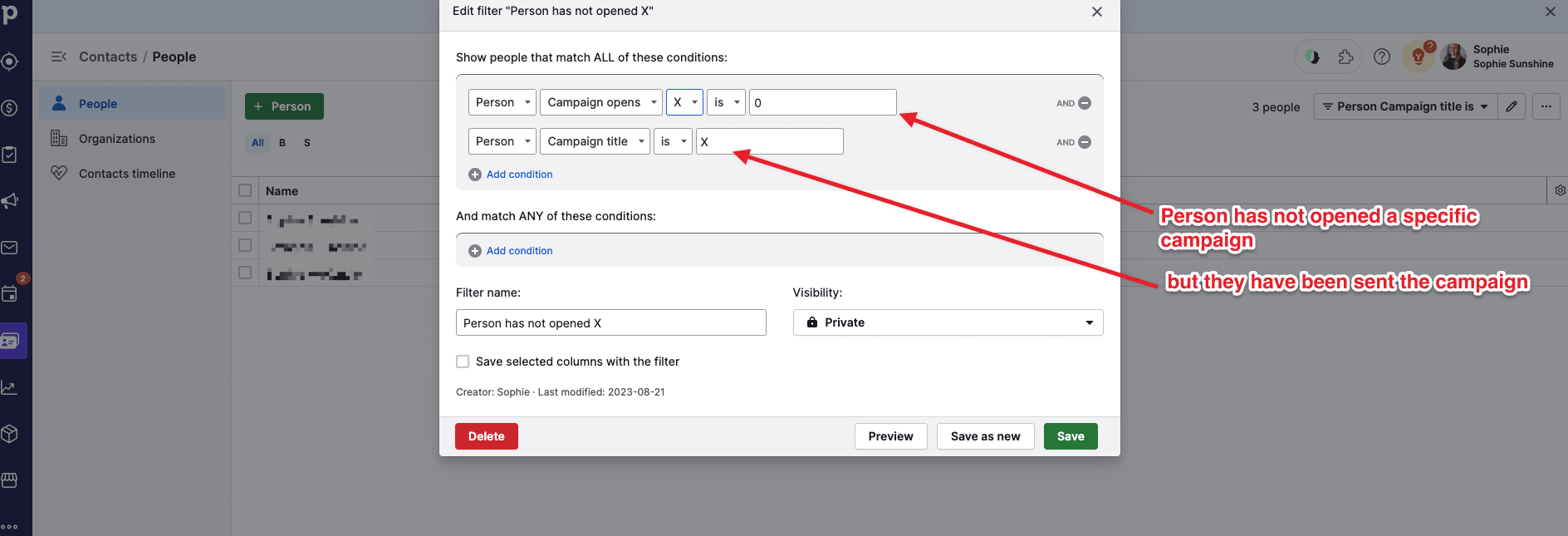This screenshot has width=1568, height=536.
Task: Open the Mail envelope icon in sidebar
Action: [10, 248]
